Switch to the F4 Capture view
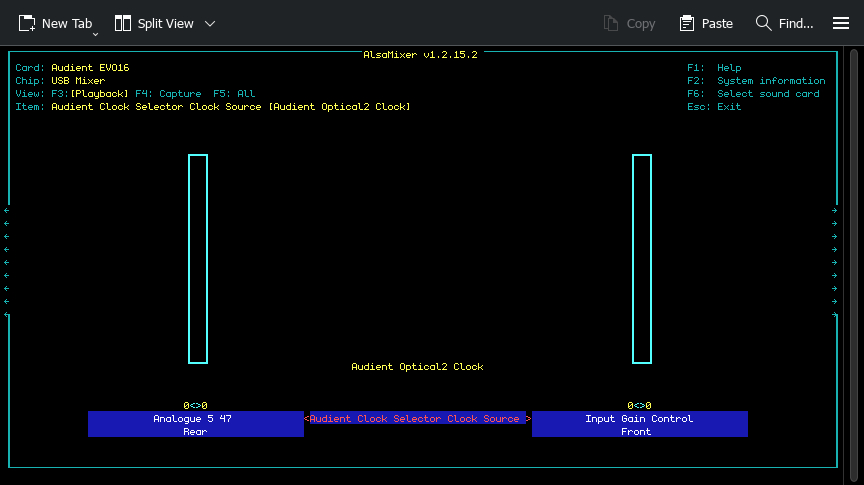864x485 pixels. (168, 94)
